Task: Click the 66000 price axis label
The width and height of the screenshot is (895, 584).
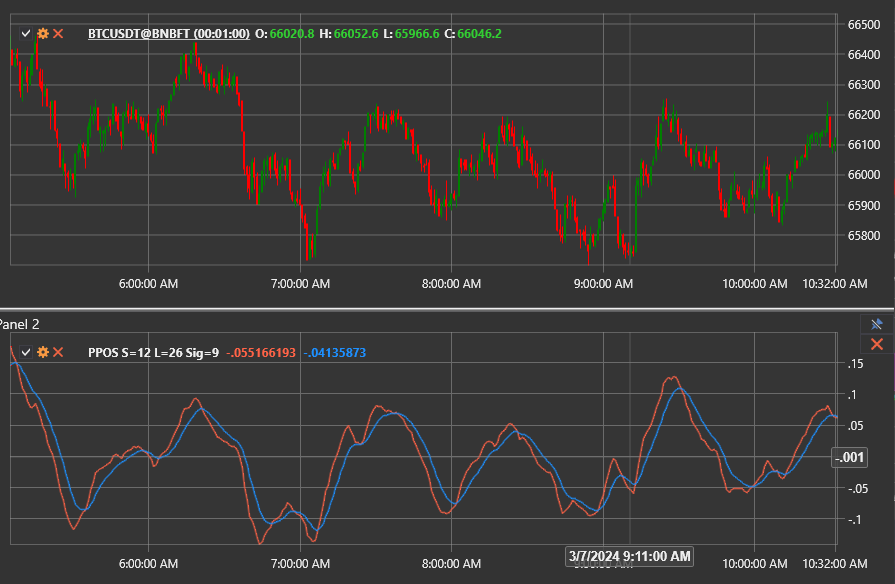Action: [864, 175]
